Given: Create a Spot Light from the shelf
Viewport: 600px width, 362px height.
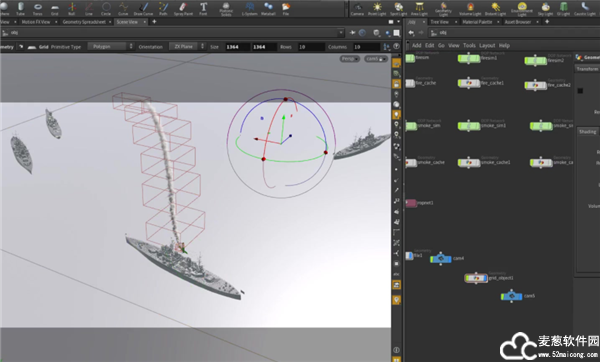Looking at the screenshot, I should 398,8.
